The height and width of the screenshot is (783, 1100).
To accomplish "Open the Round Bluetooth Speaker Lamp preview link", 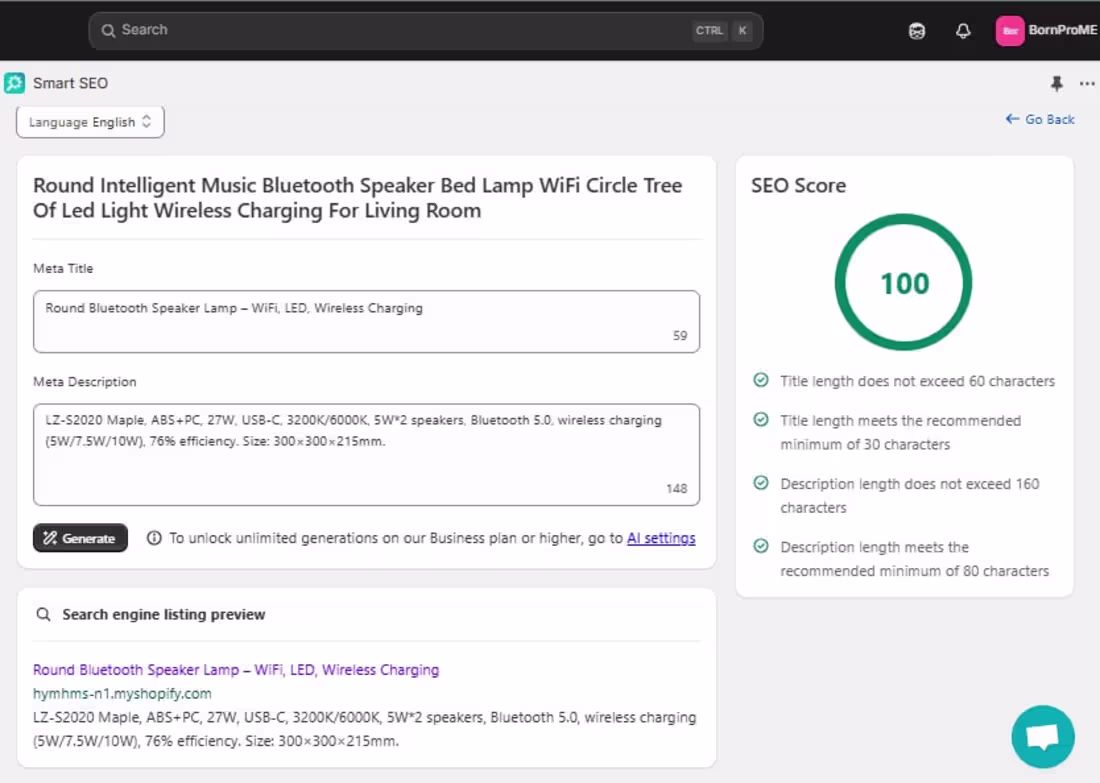I will pos(234,669).
